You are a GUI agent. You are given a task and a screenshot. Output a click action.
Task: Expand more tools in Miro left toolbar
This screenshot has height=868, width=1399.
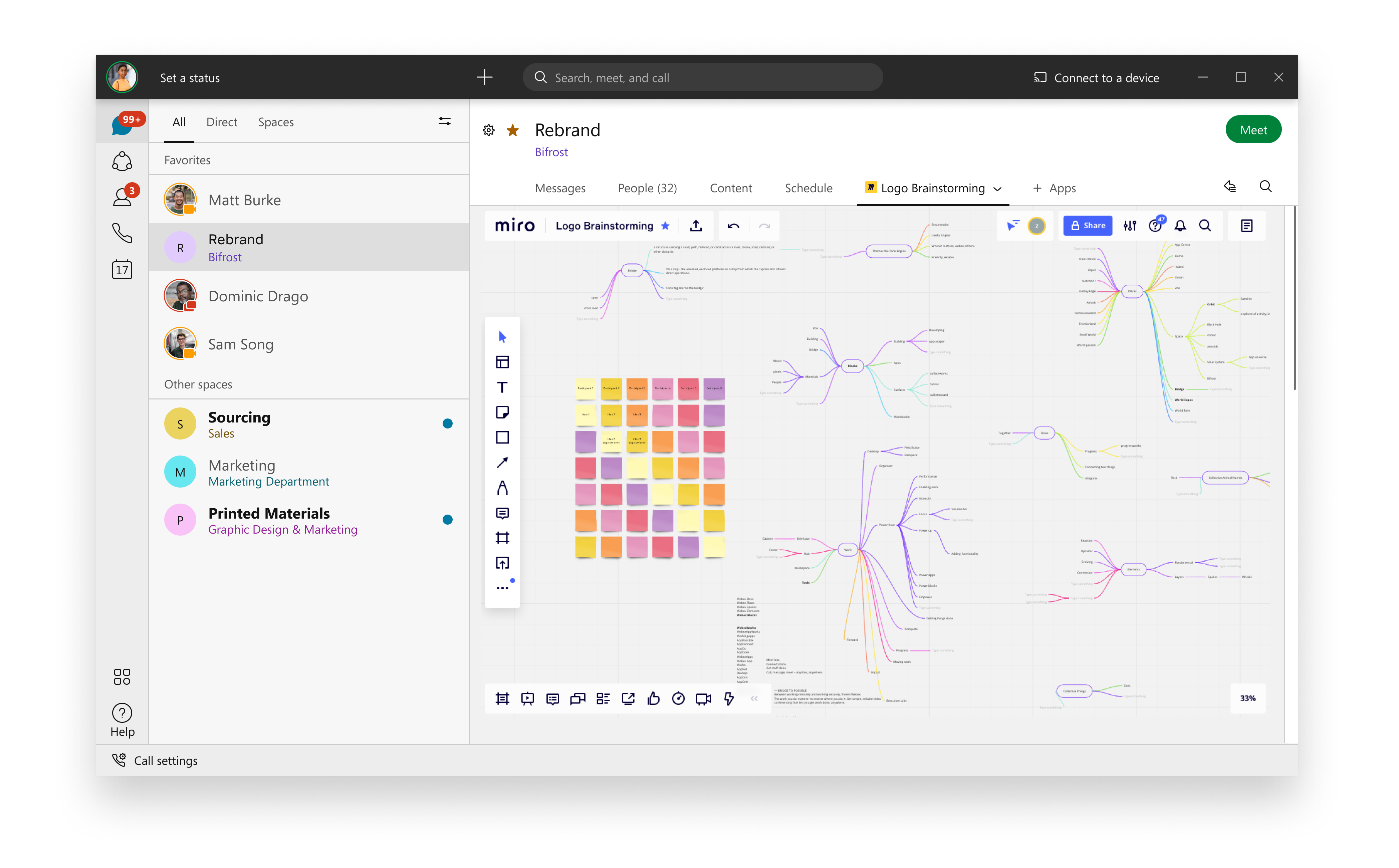(x=502, y=588)
